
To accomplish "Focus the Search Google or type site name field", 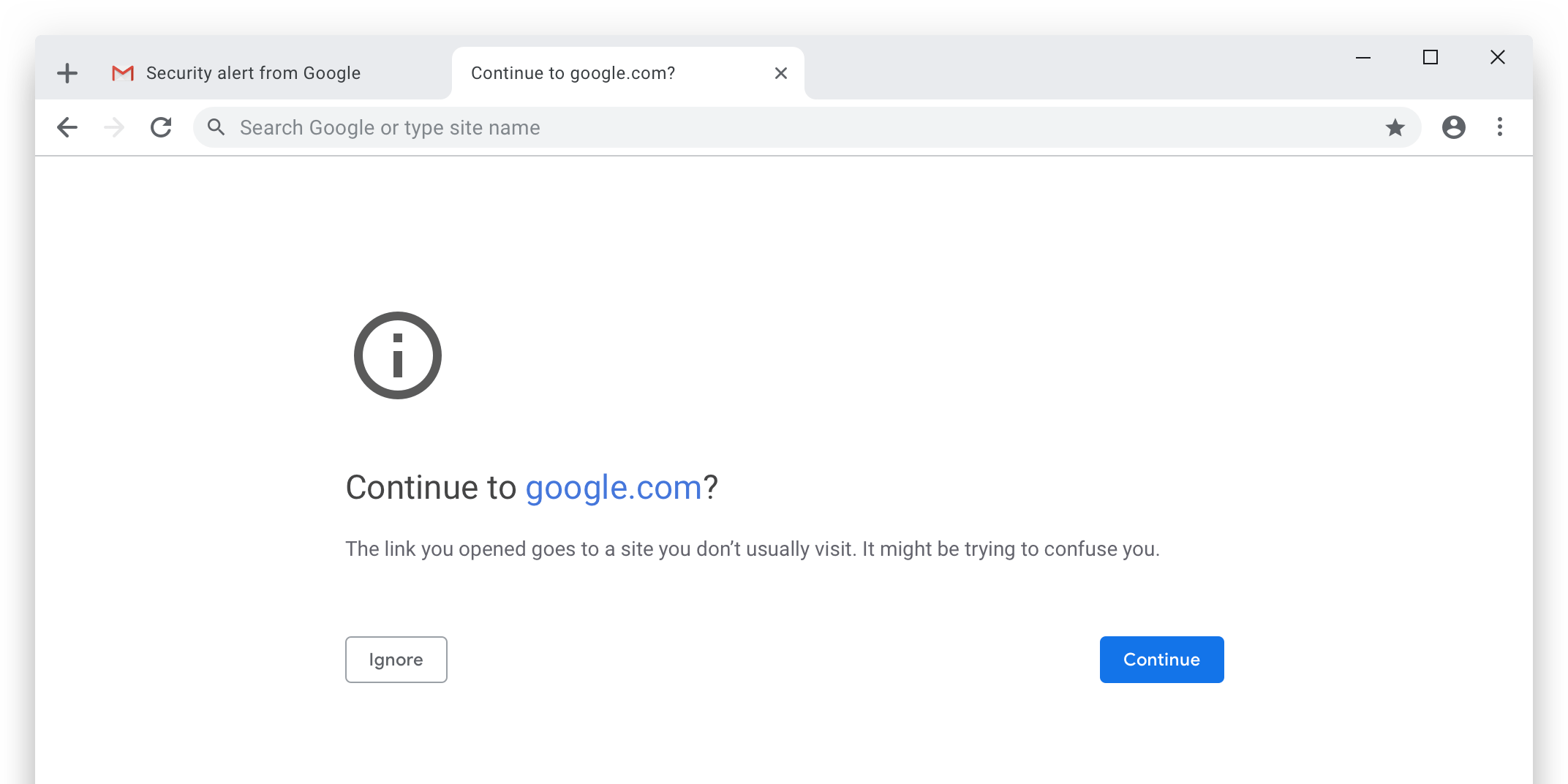I will pyautogui.click(x=731, y=127).
